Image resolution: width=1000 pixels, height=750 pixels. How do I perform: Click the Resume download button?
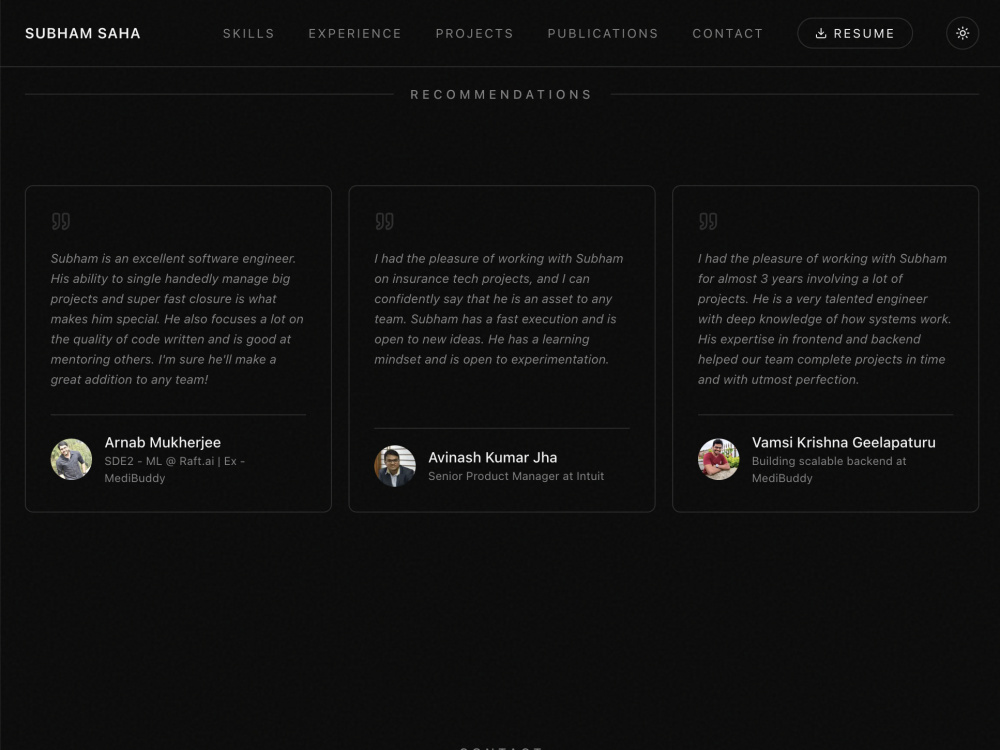[x=855, y=33]
